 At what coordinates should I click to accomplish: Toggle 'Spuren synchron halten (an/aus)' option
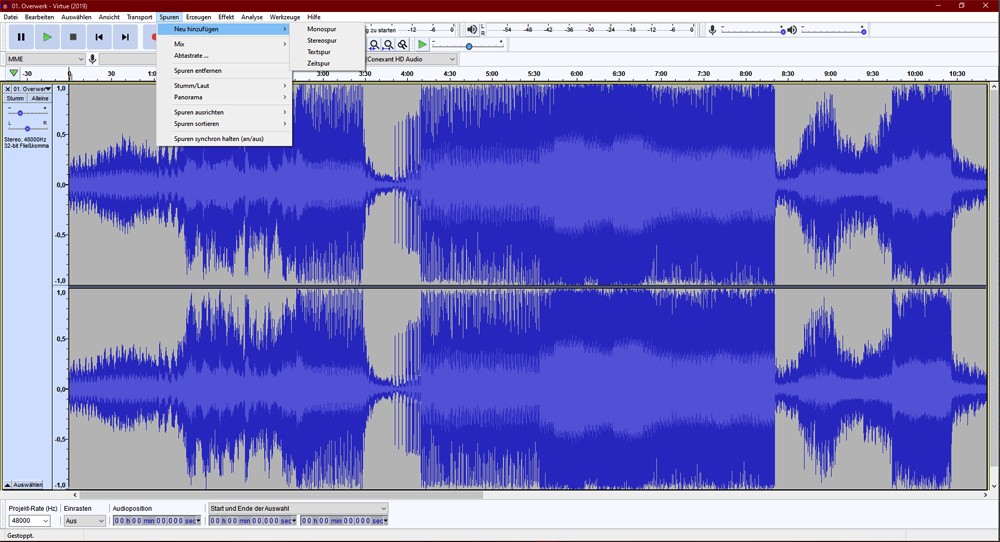(218, 138)
